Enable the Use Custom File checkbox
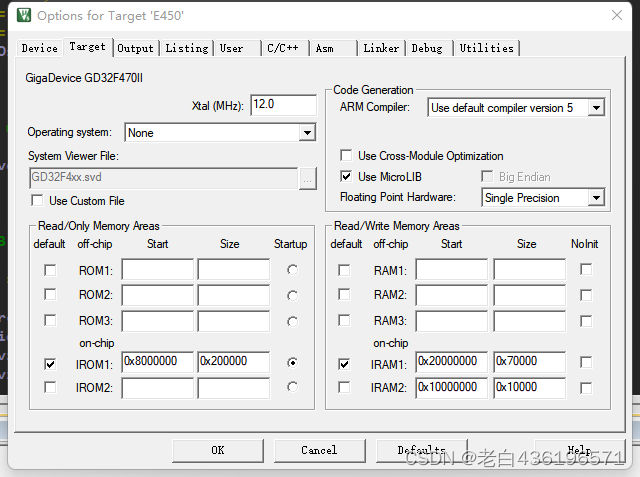Image resolution: width=640 pixels, height=477 pixels. click(37, 200)
